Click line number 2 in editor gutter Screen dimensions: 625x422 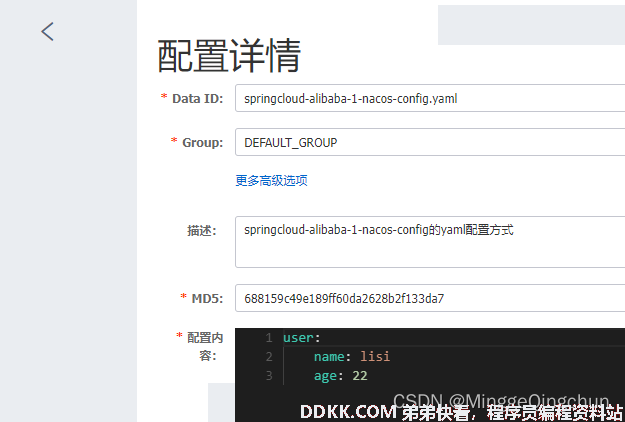[269, 357]
